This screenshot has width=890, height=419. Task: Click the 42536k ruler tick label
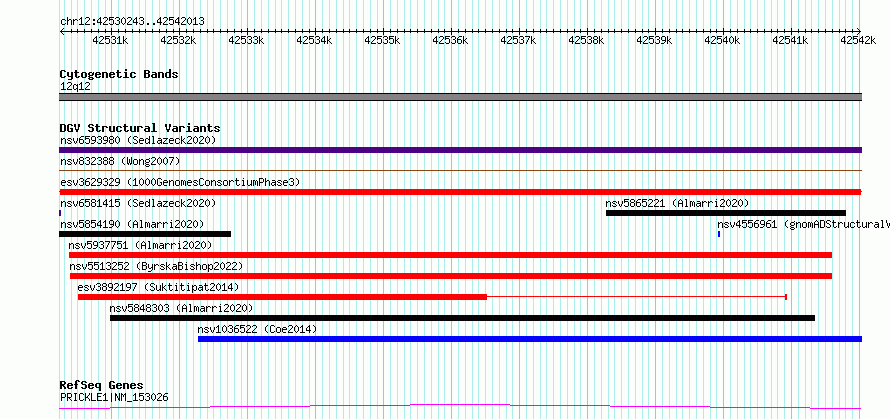pos(450,40)
